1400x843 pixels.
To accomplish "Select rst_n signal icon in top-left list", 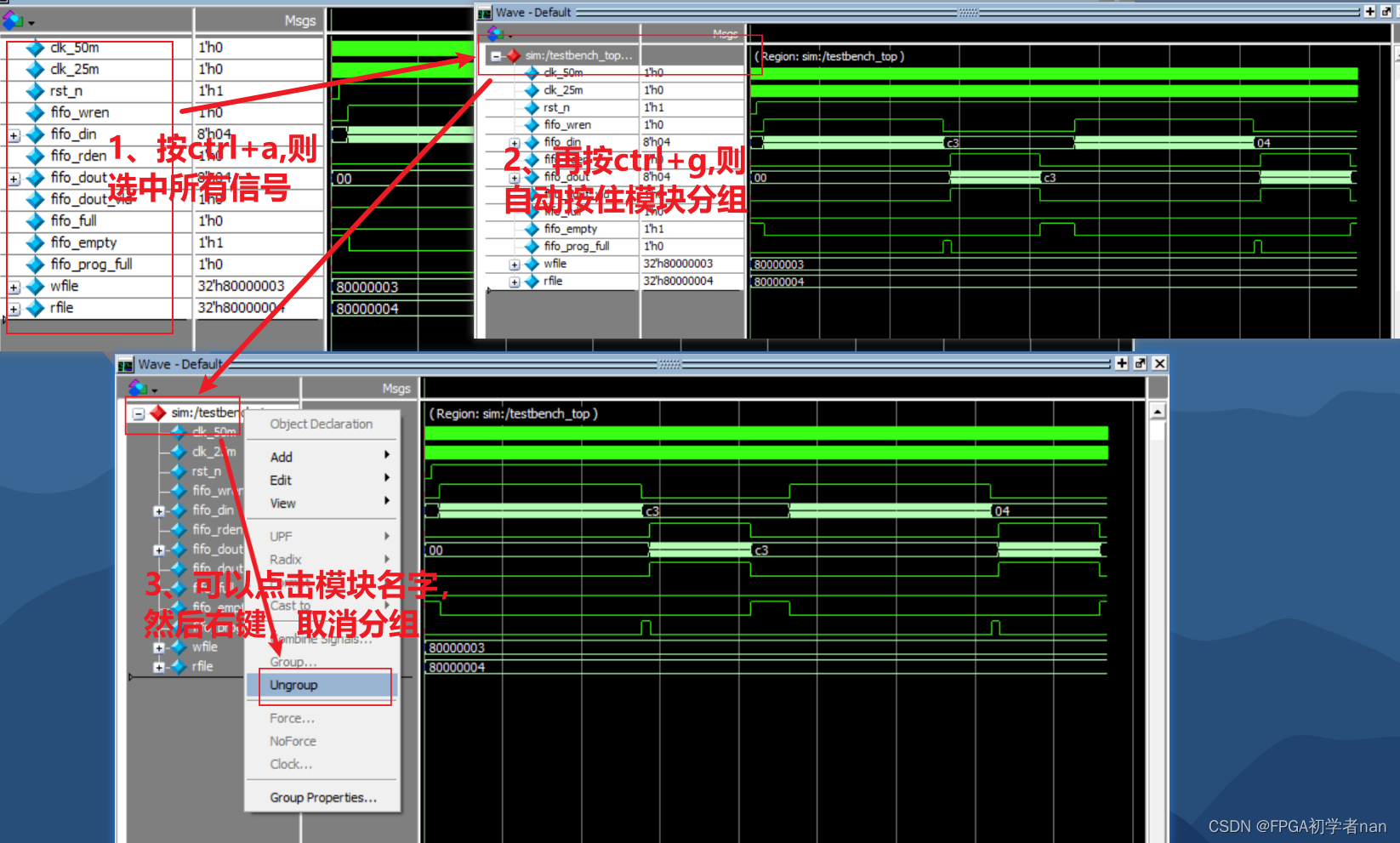I will [35, 91].
